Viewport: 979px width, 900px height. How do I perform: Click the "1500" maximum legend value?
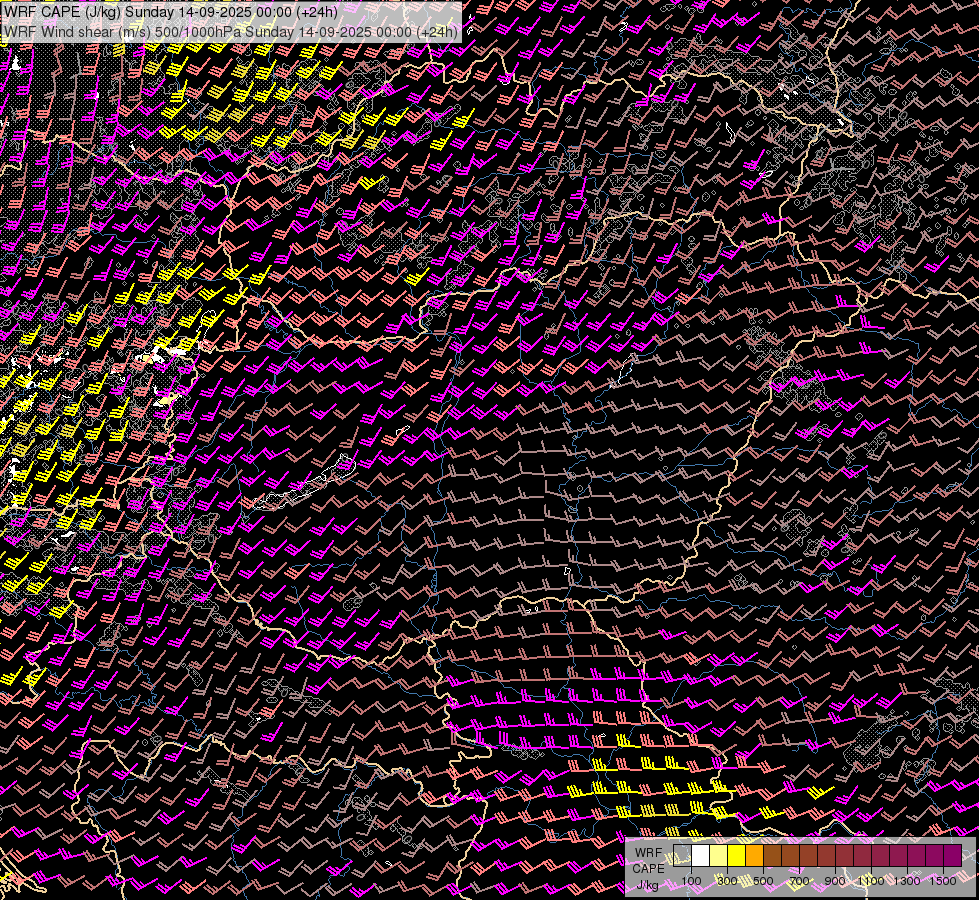point(942,881)
